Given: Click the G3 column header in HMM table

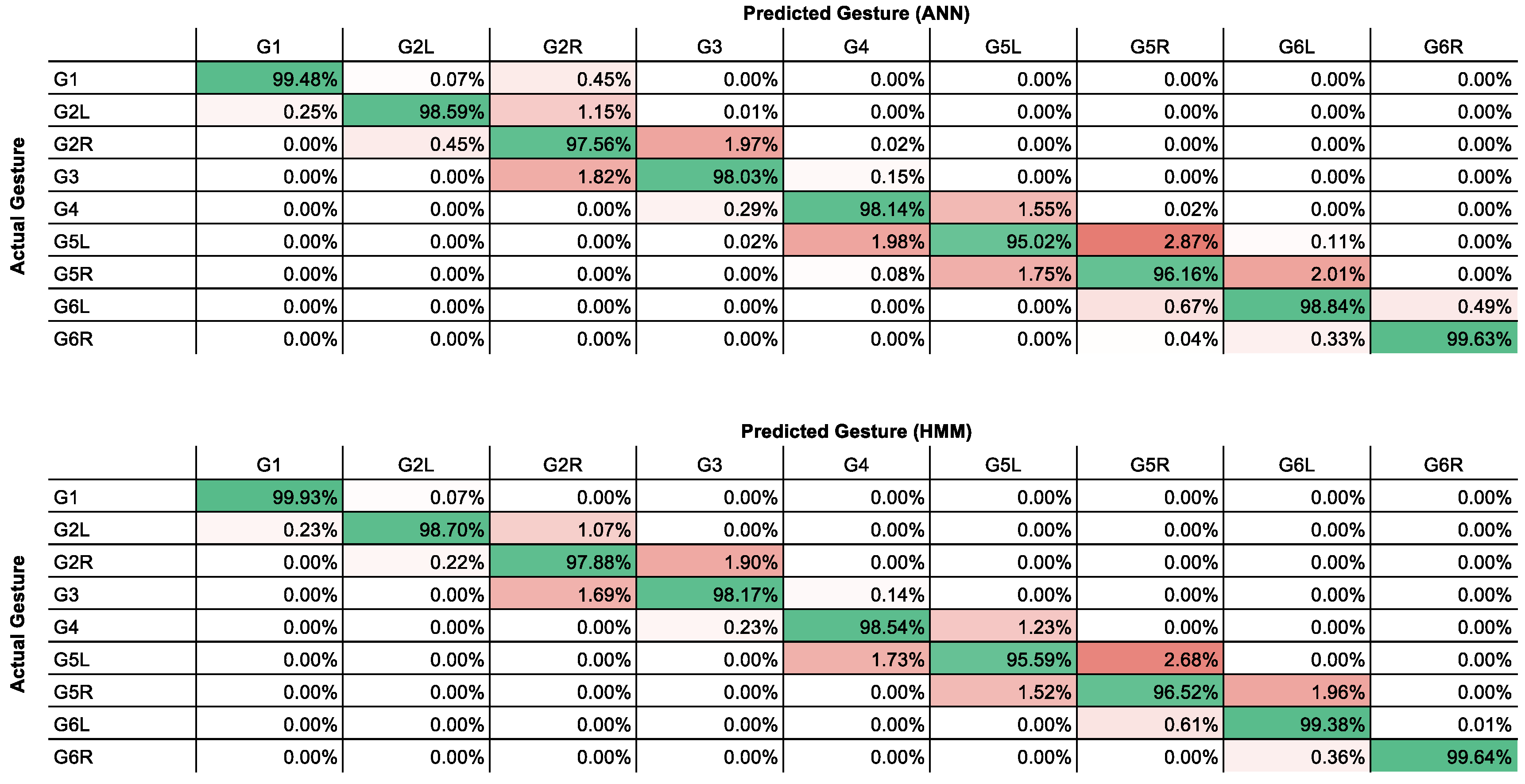Looking at the screenshot, I should (709, 465).
